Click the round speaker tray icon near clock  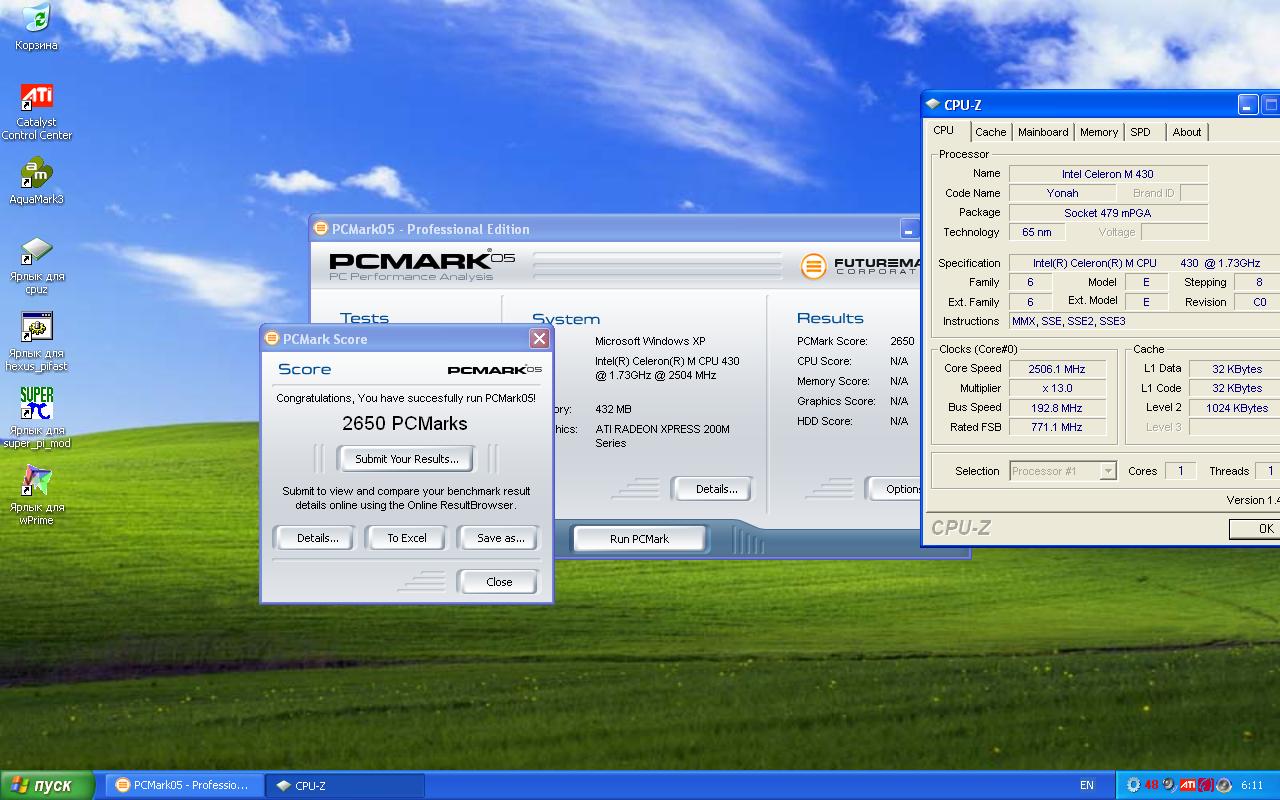pyautogui.click(x=1223, y=785)
